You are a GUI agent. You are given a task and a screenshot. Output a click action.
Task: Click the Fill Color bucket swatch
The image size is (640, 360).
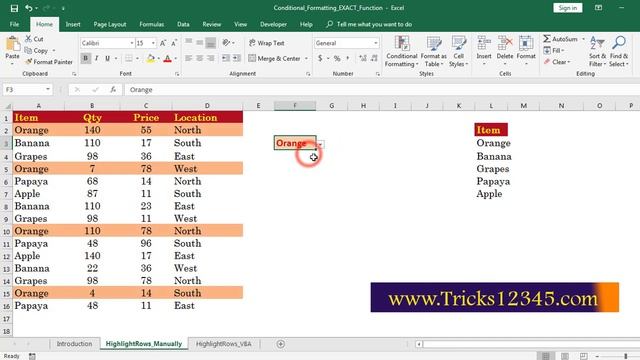(150, 59)
